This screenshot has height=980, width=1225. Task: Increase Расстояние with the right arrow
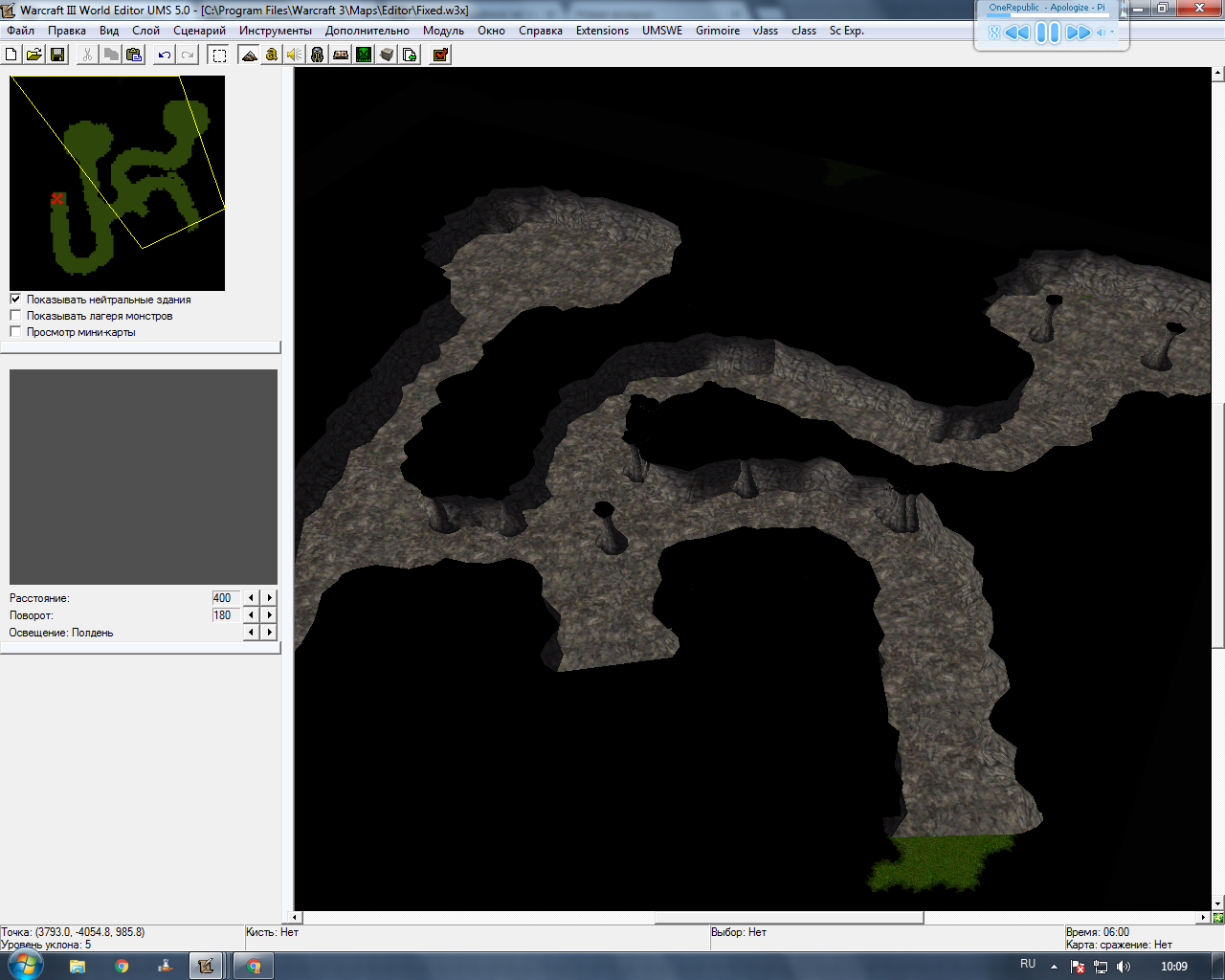click(x=270, y=597)
